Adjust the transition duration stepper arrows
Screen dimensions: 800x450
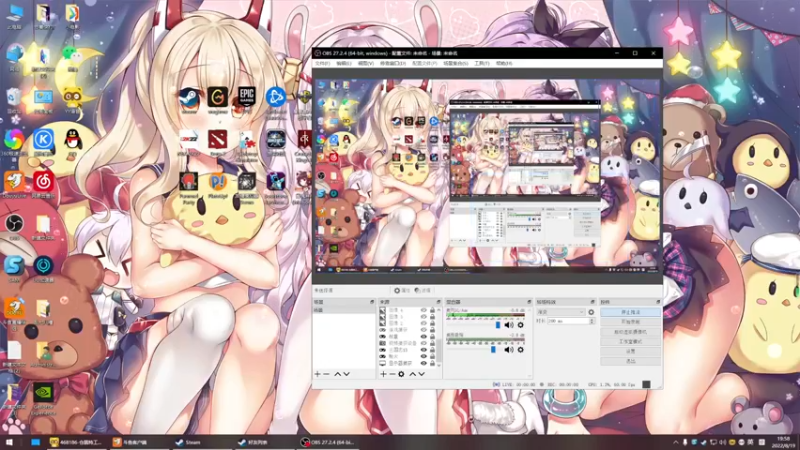(x=592, y=321)
